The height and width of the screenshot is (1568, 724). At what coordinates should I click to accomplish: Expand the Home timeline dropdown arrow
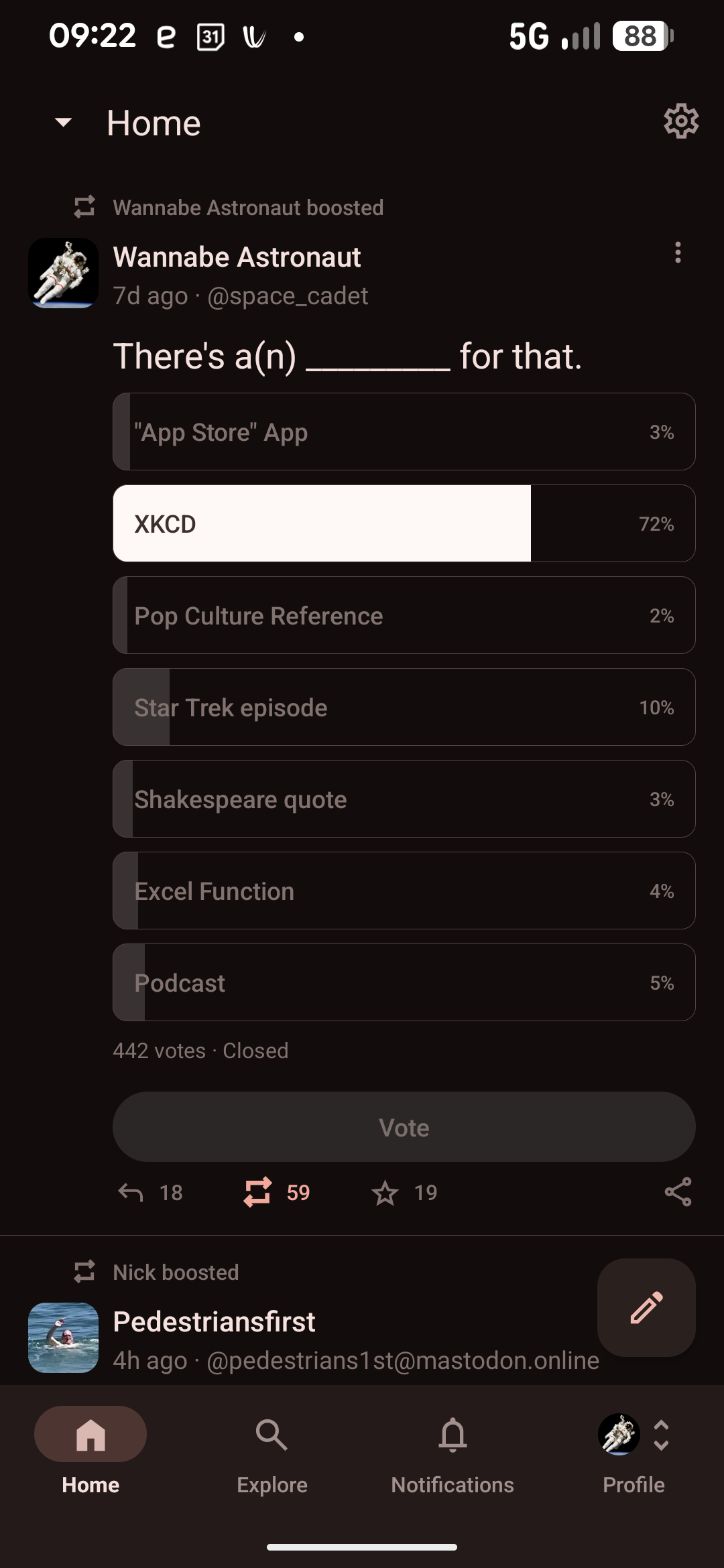pos(64,123)
